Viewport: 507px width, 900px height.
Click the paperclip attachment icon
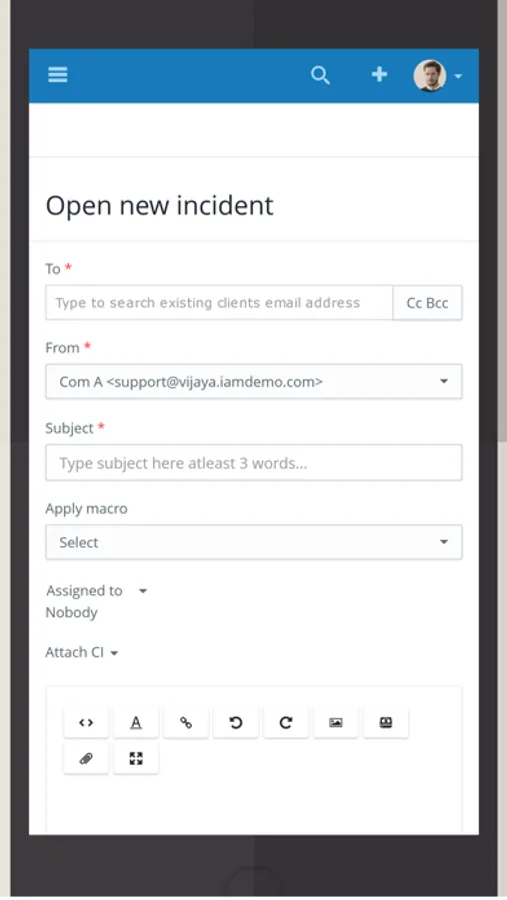coord(86,759)
